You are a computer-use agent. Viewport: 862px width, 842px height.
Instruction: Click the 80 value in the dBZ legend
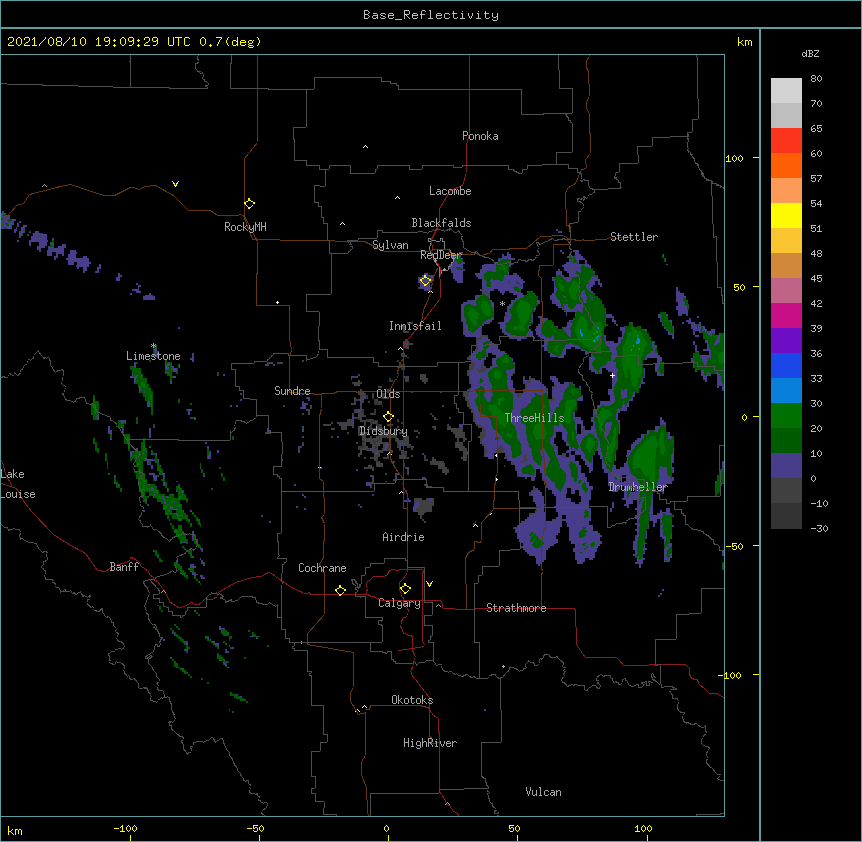click(816, 79)
